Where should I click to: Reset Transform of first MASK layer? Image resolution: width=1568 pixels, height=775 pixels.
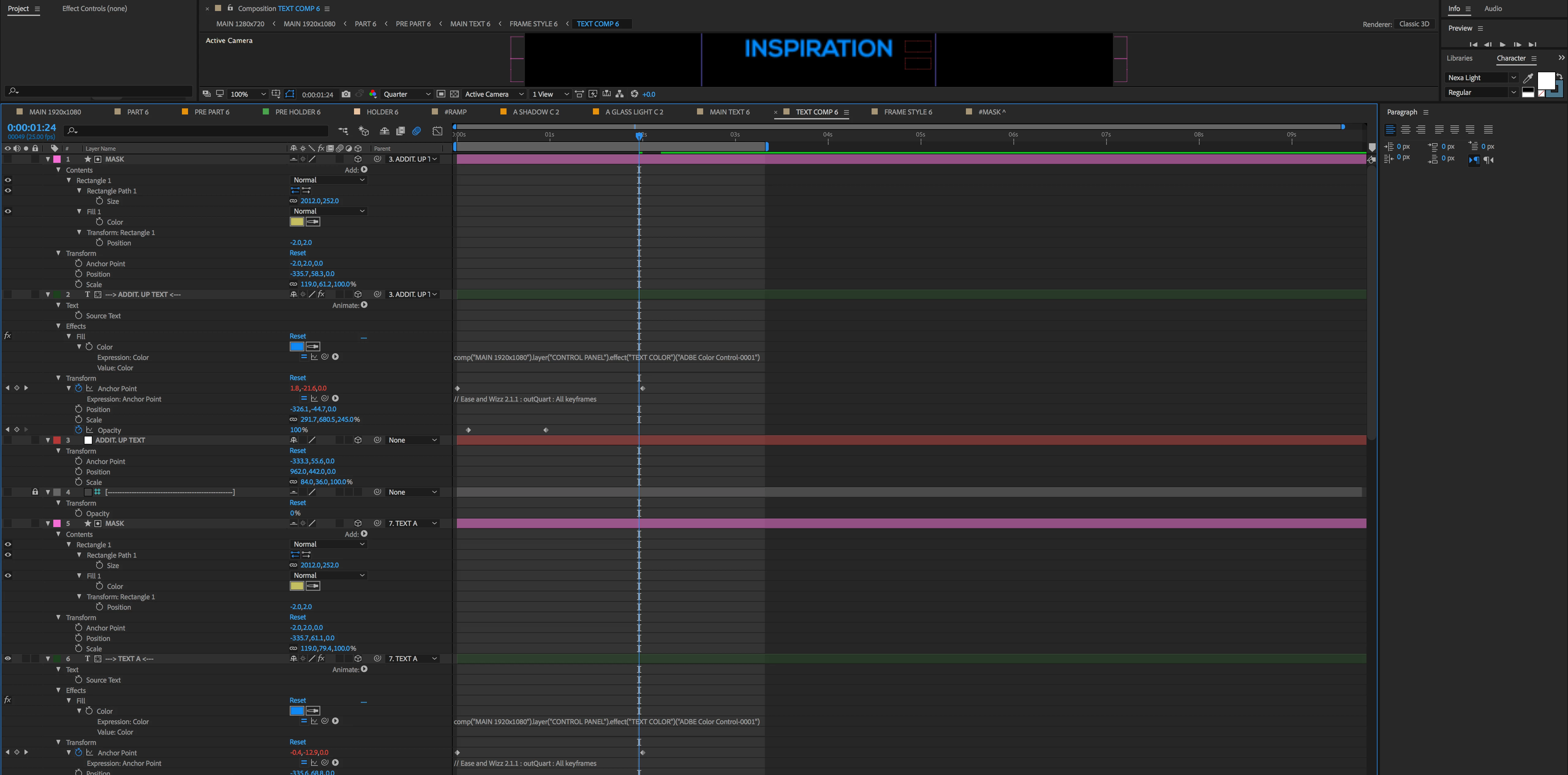(x=298, y=253)
